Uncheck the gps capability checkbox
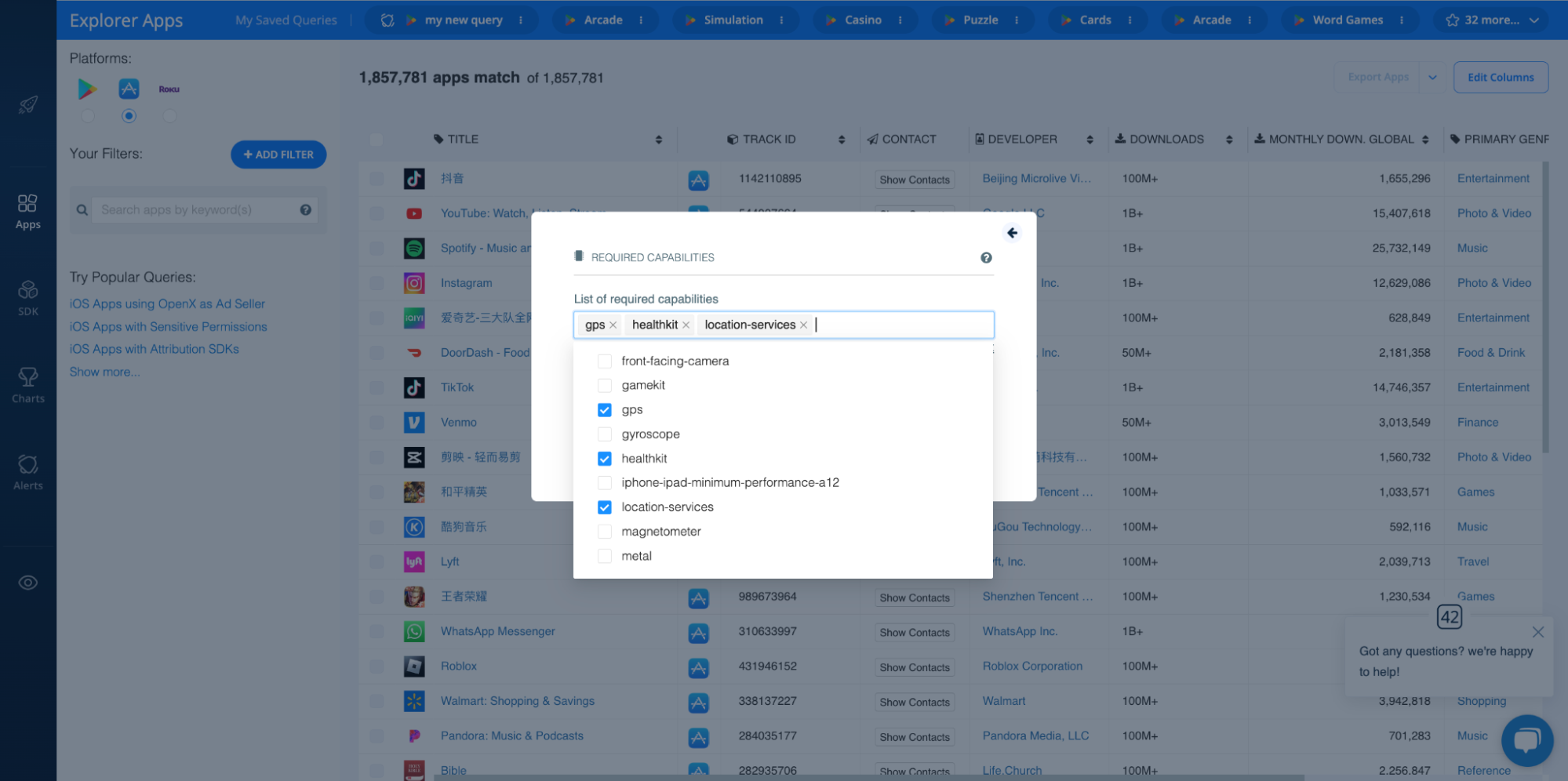The image size is (1568, 781). (605, 410)
